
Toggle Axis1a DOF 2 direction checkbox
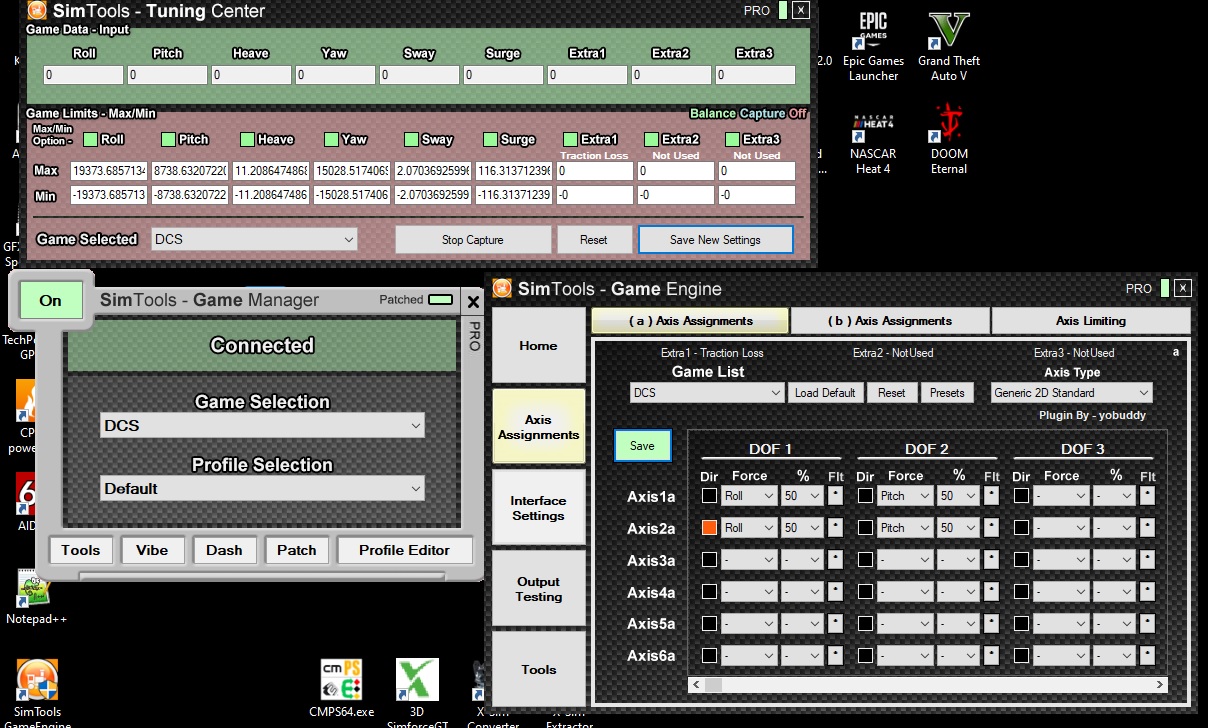[x=865, y=495]
